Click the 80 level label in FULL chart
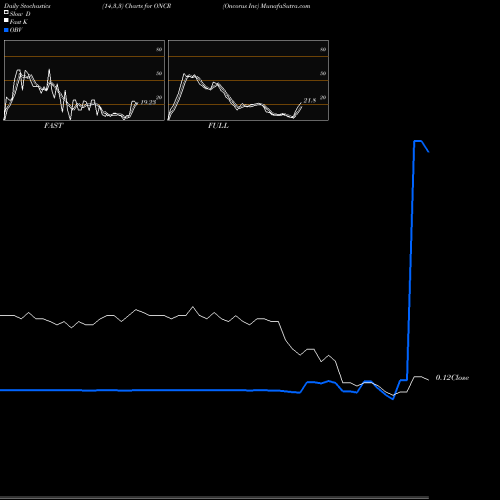 [323, 49]
